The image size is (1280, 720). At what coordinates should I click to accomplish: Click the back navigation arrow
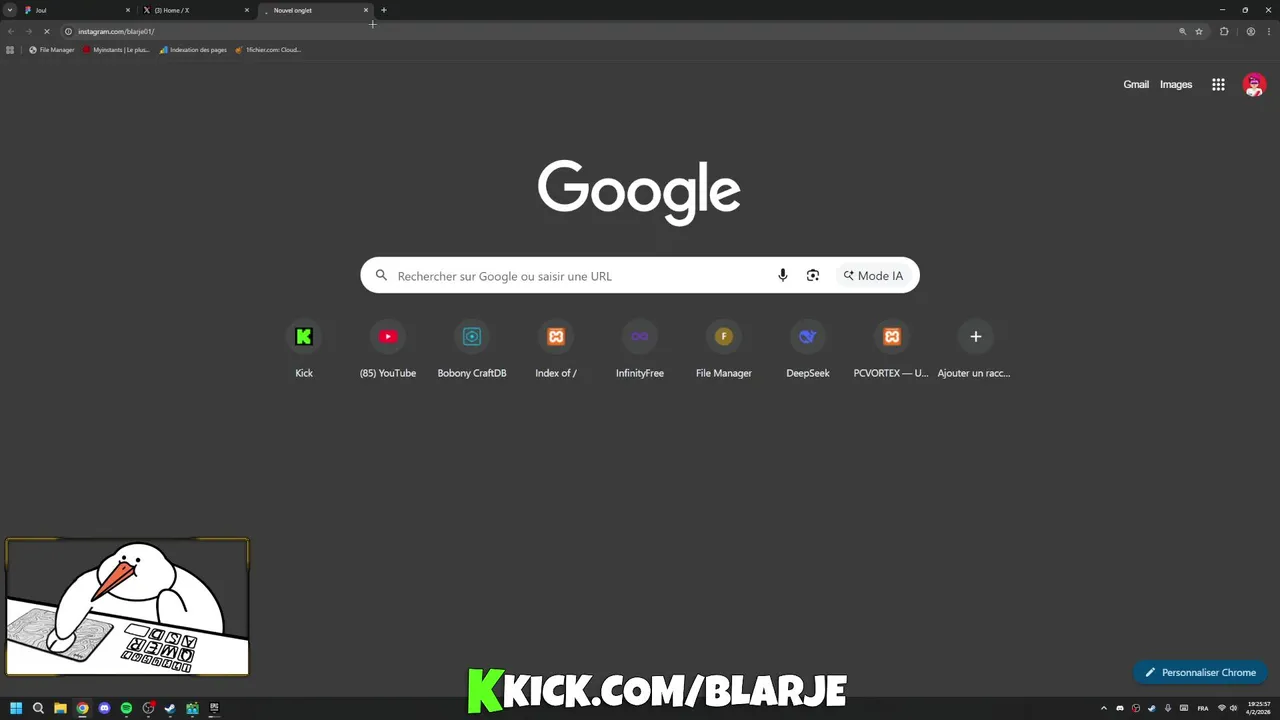[11, 31]
